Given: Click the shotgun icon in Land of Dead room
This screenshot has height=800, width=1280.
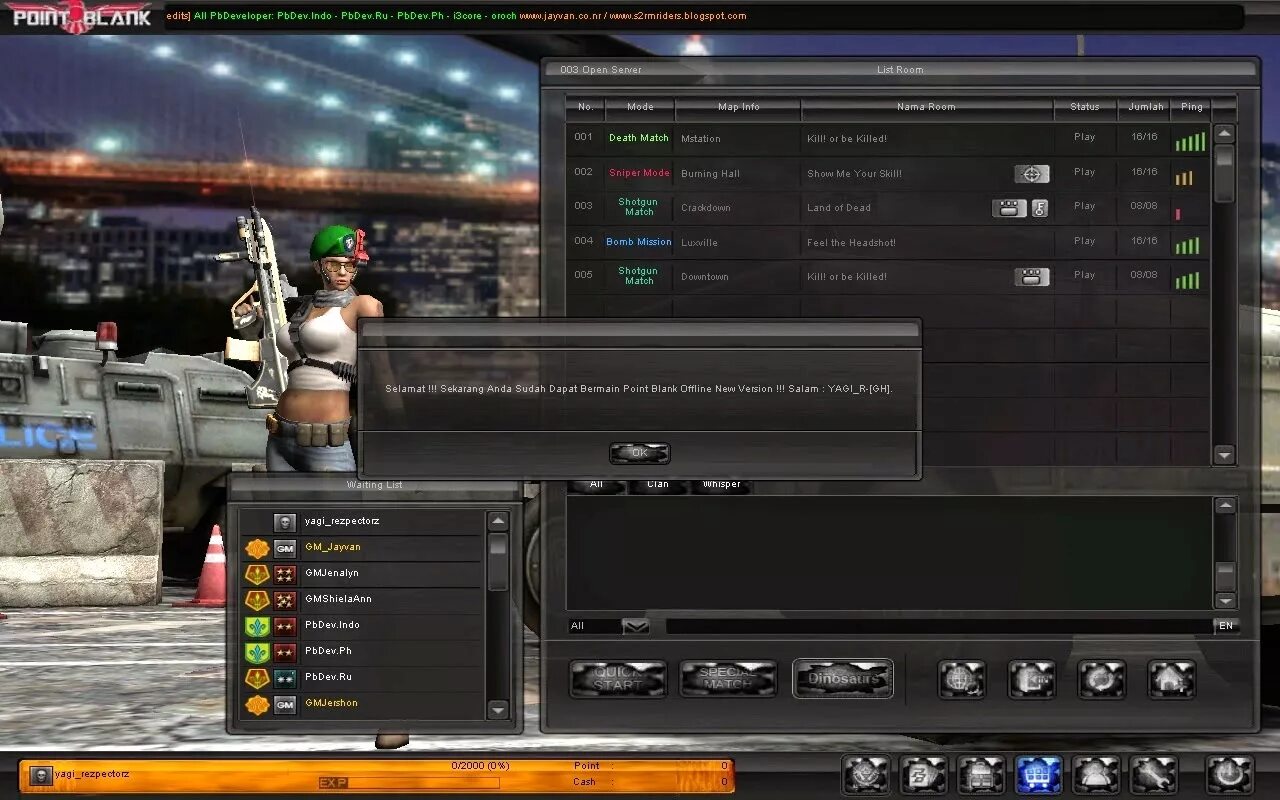Looking at the screenshot, I should point(1010,208).
